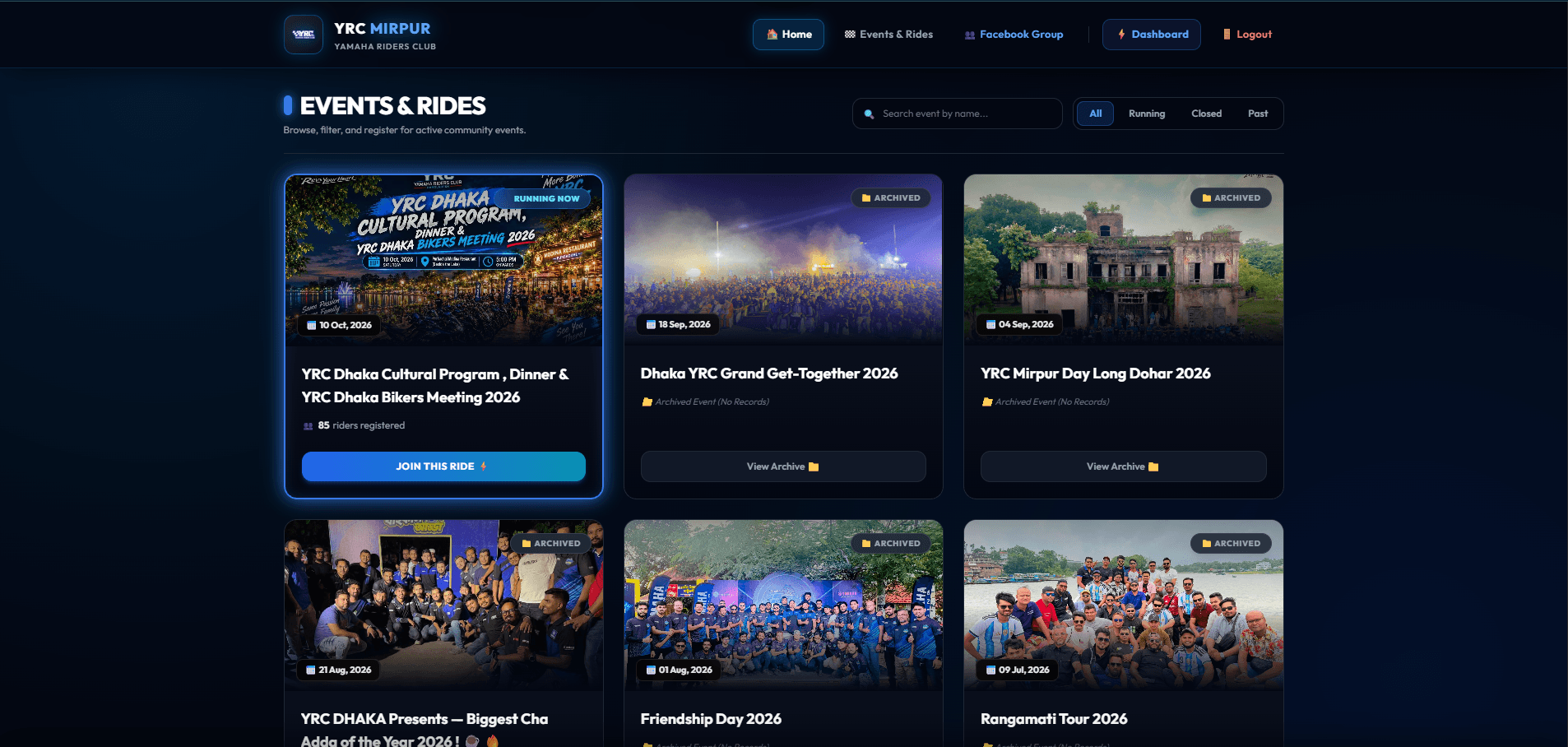Open the Facebook Group link

(1014, 35)
